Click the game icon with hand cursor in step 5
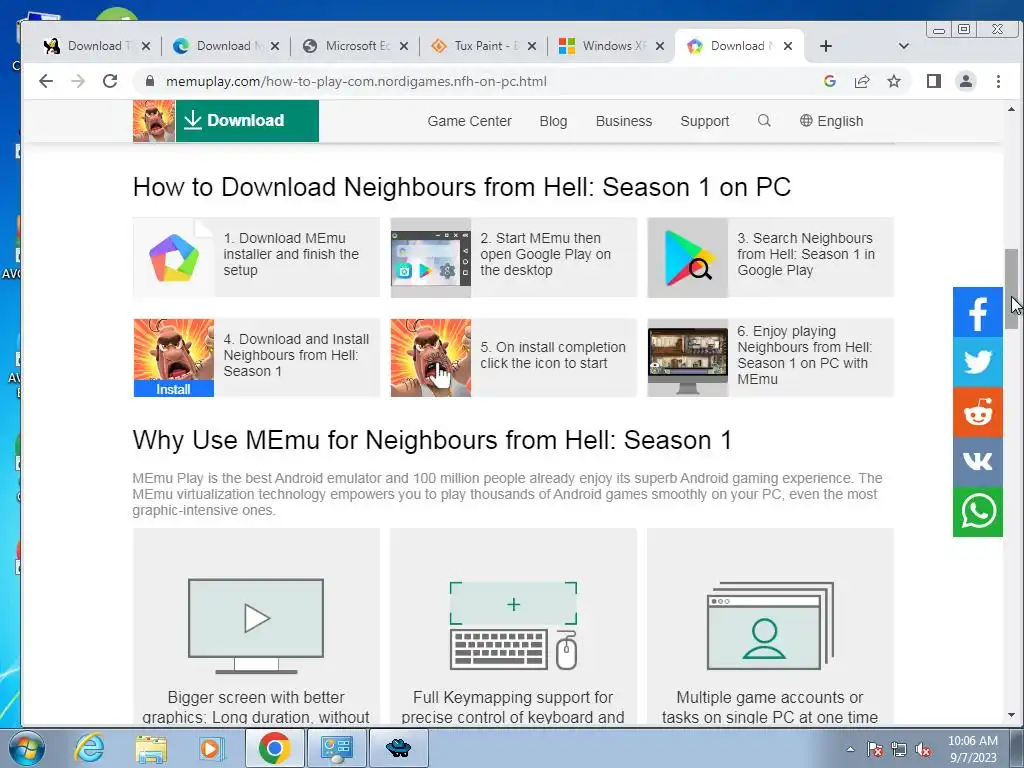This screenshot has width=1024, height=768. coord(430,357)
